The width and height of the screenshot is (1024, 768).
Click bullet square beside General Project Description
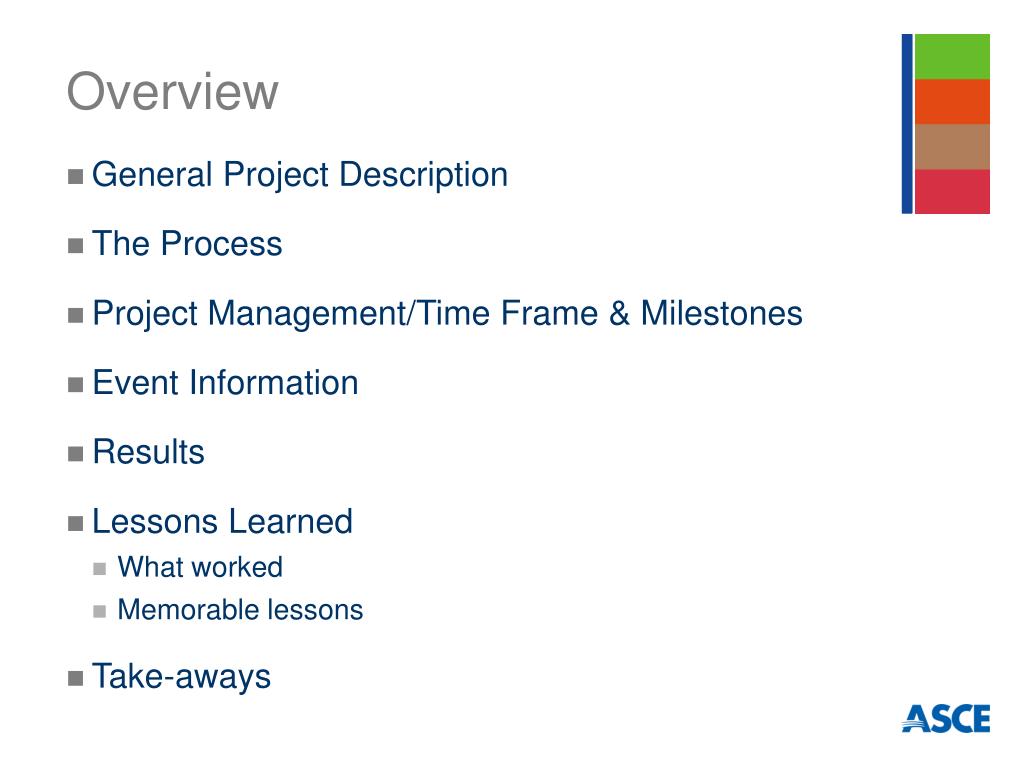(76, 177)
